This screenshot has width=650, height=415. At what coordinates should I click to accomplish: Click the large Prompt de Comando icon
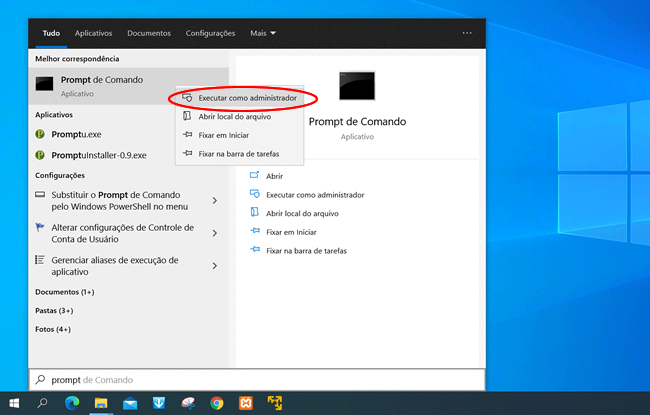coord(357,86)
